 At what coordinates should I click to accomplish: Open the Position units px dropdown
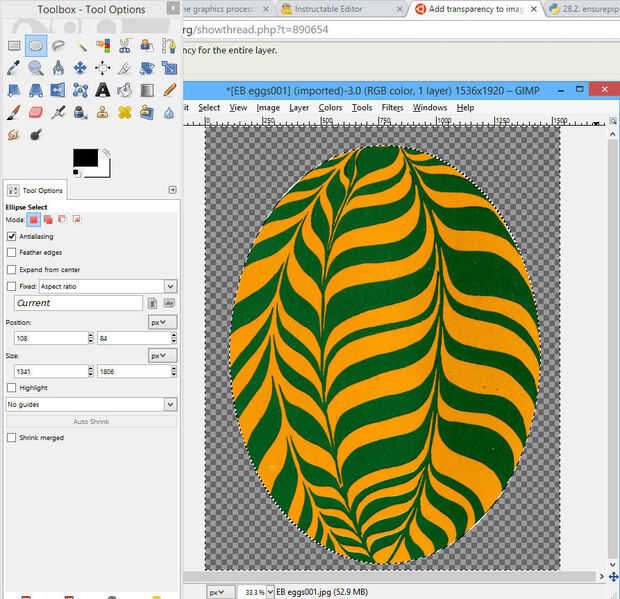pyautogui.click(x=162, y=322)
